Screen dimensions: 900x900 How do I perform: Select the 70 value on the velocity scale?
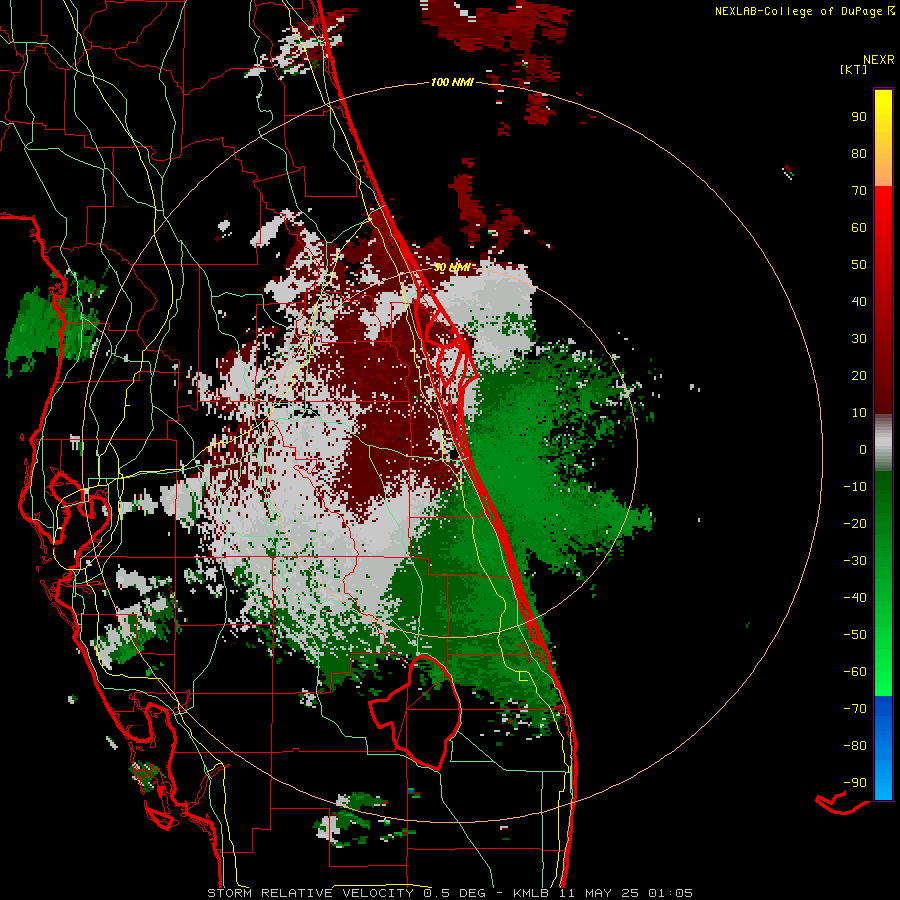point(859,191)
